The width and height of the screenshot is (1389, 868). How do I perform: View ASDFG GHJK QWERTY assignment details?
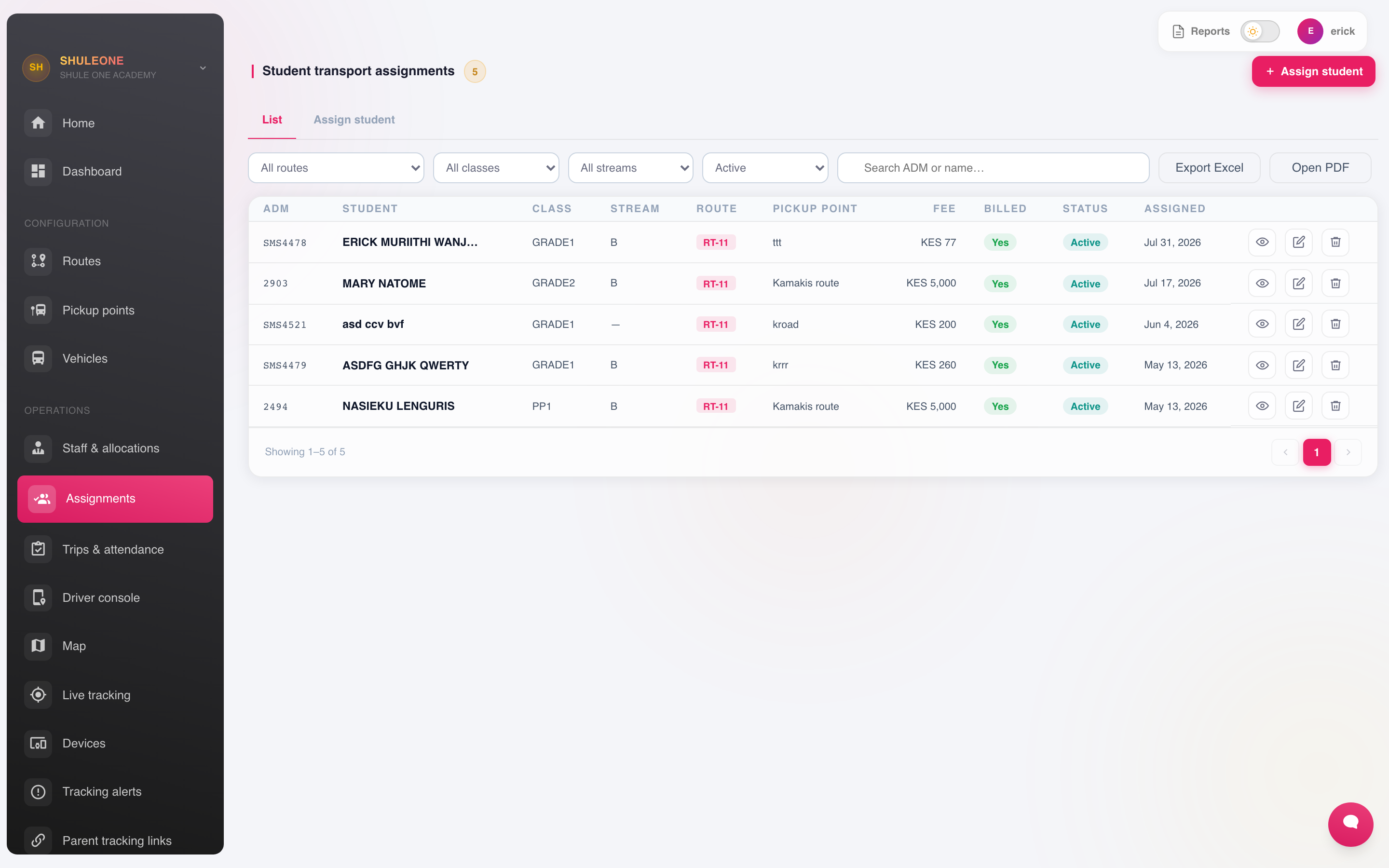pos(1262,365)
